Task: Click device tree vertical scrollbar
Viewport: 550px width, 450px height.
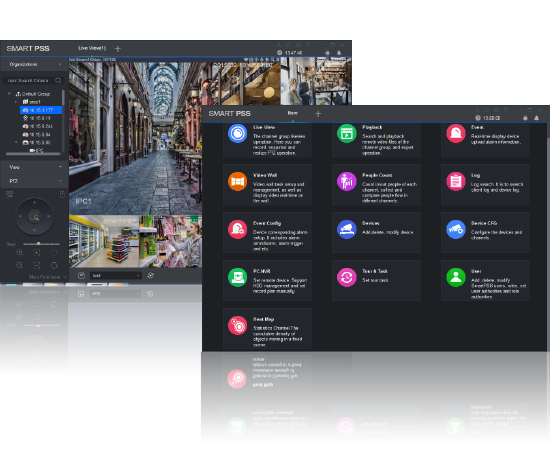Action: point(63,98)
